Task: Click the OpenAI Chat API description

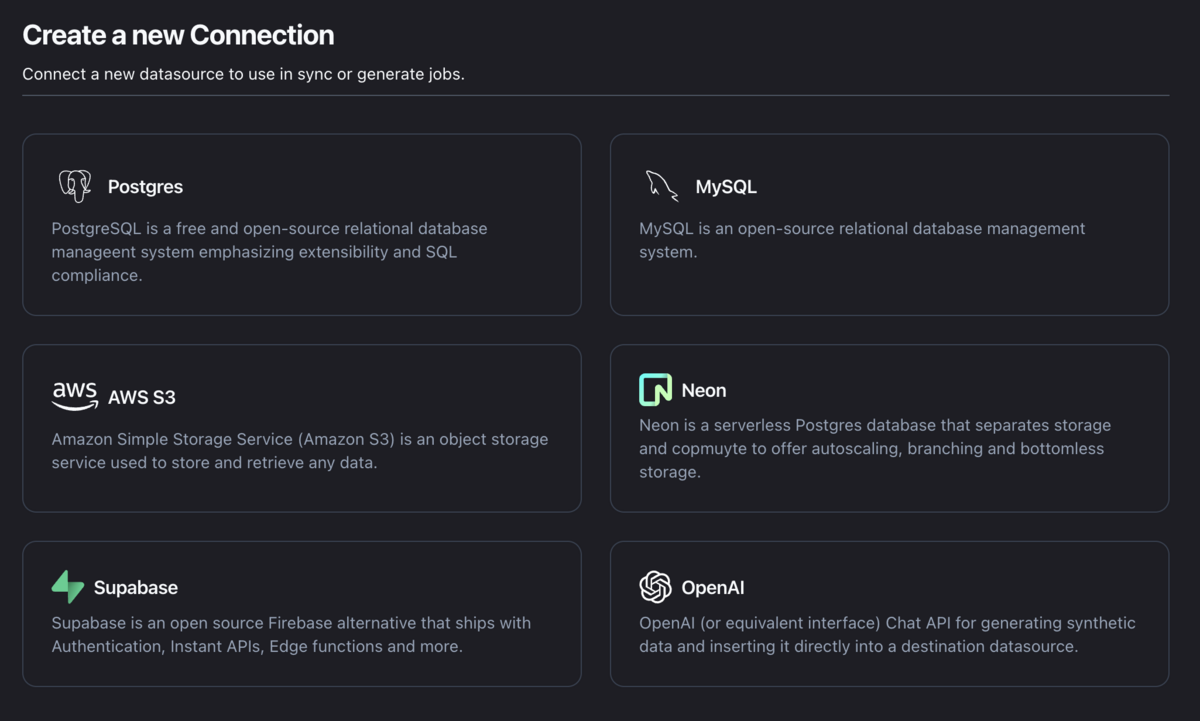Action: tap(887, 635)
